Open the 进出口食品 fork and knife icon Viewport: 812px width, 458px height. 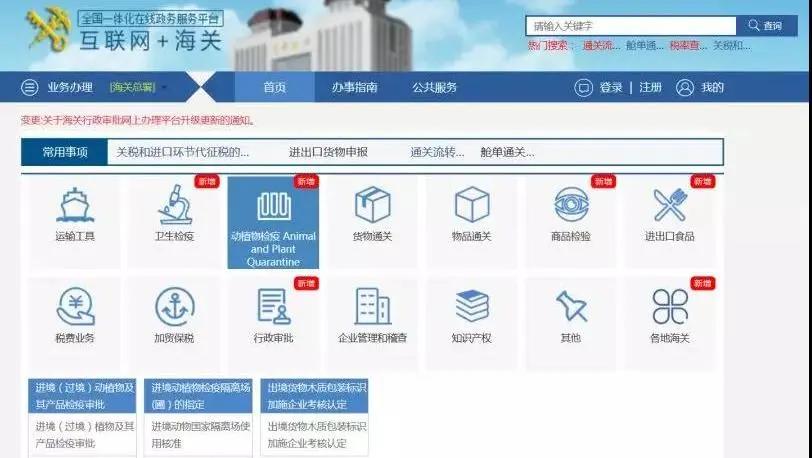tap(670, 205)
